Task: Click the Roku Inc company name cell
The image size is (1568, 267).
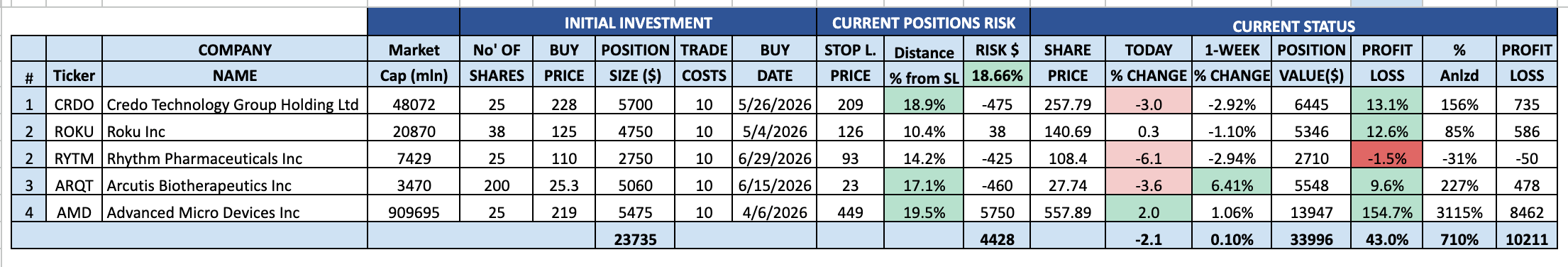Action: coord(235,131)
